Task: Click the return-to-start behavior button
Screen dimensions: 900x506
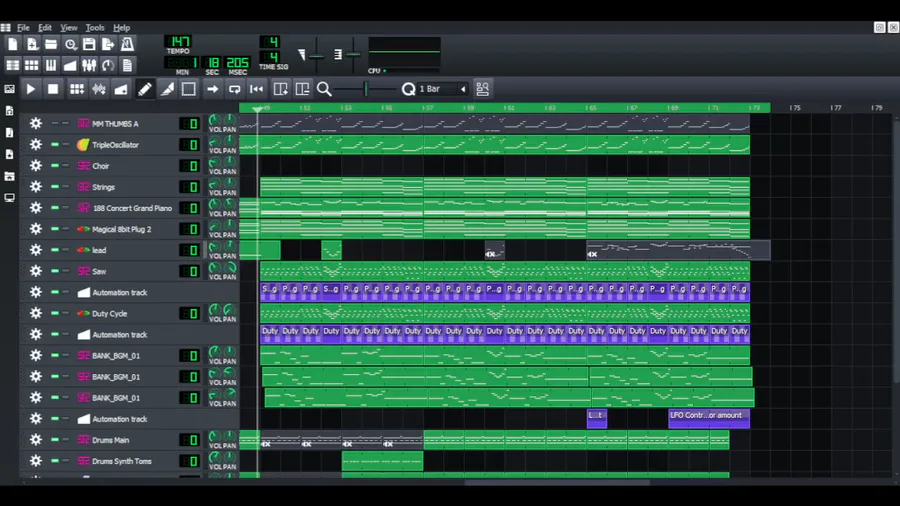Action: point(257,89)
